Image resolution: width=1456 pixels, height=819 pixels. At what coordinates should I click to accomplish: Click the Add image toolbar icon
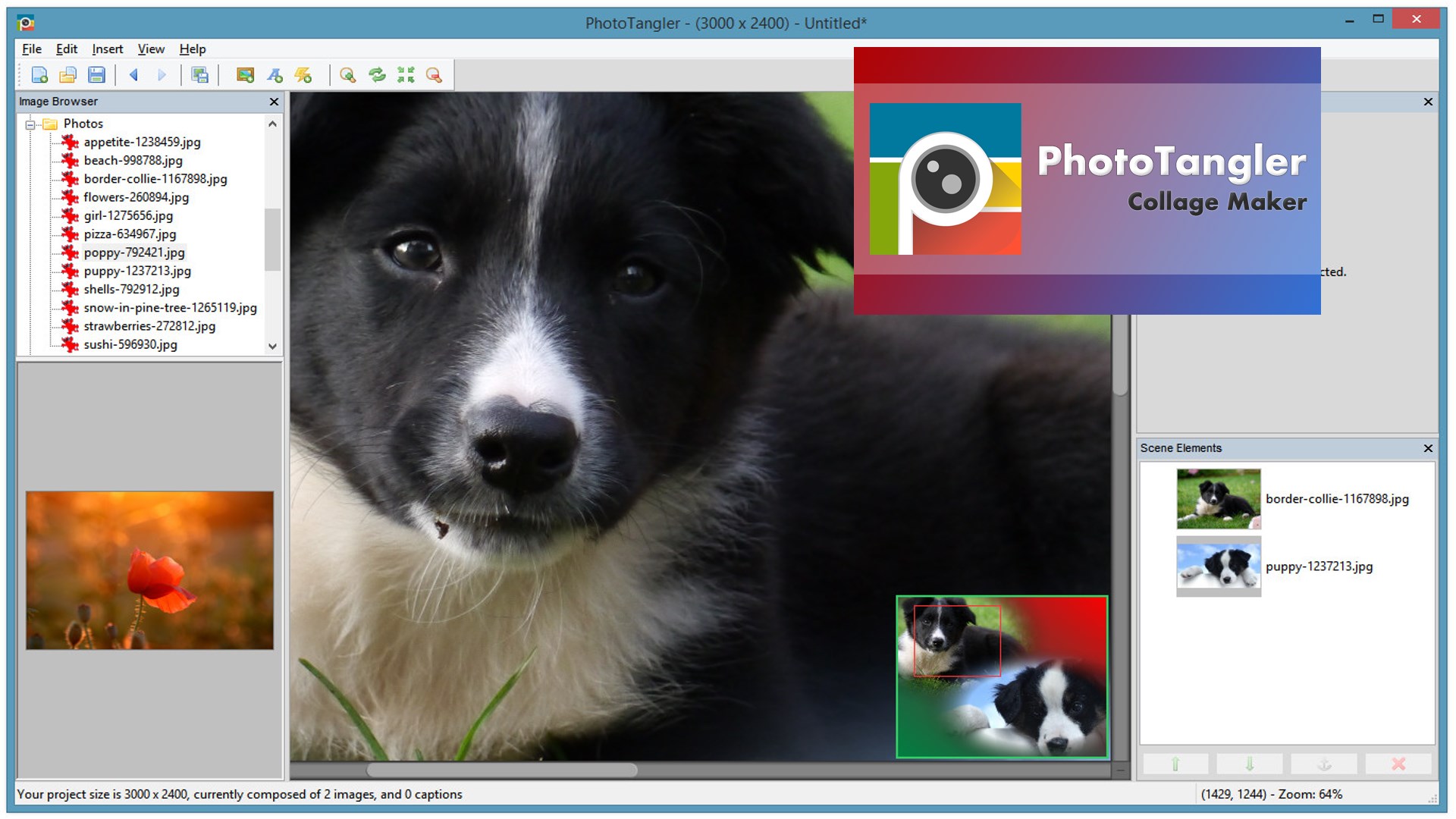pyautogui.click(x=245, y=75)
